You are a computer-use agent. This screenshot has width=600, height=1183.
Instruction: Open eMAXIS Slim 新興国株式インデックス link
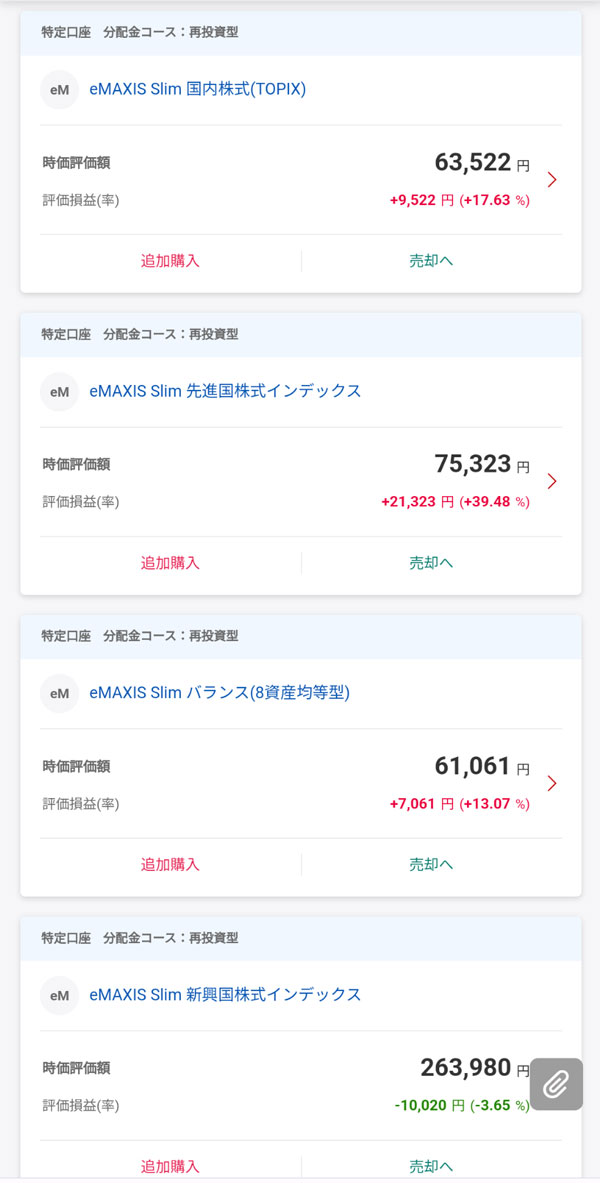225,995
